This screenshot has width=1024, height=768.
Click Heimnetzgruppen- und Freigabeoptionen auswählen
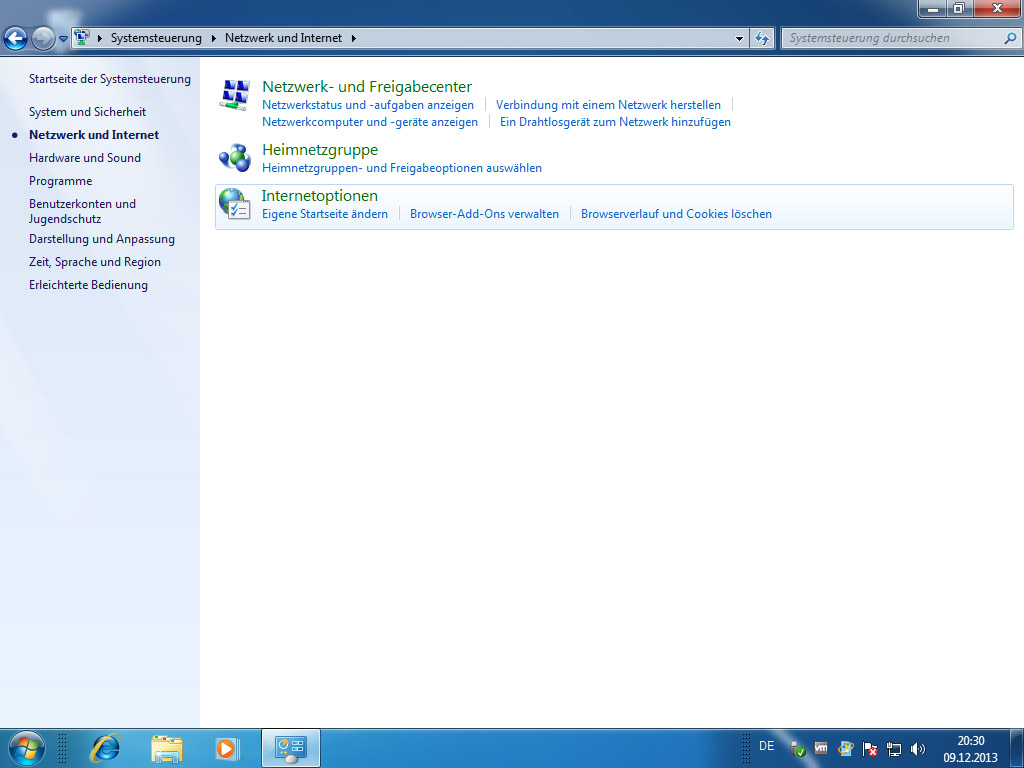click(x=402, y=168)
